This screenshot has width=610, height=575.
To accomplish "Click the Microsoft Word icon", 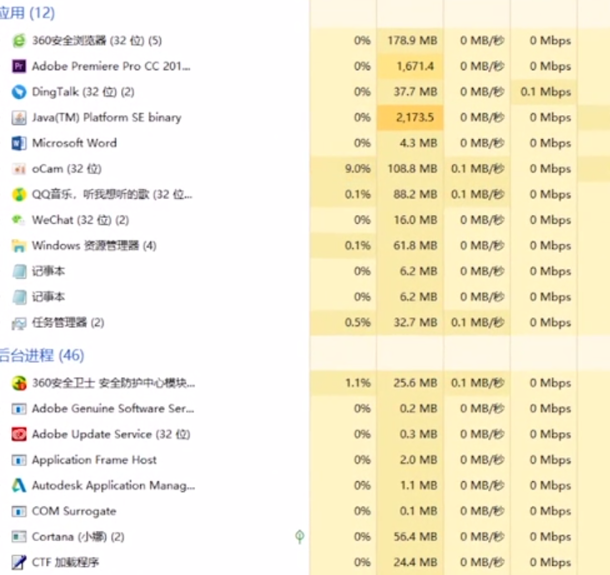I will tap(19, 143).
